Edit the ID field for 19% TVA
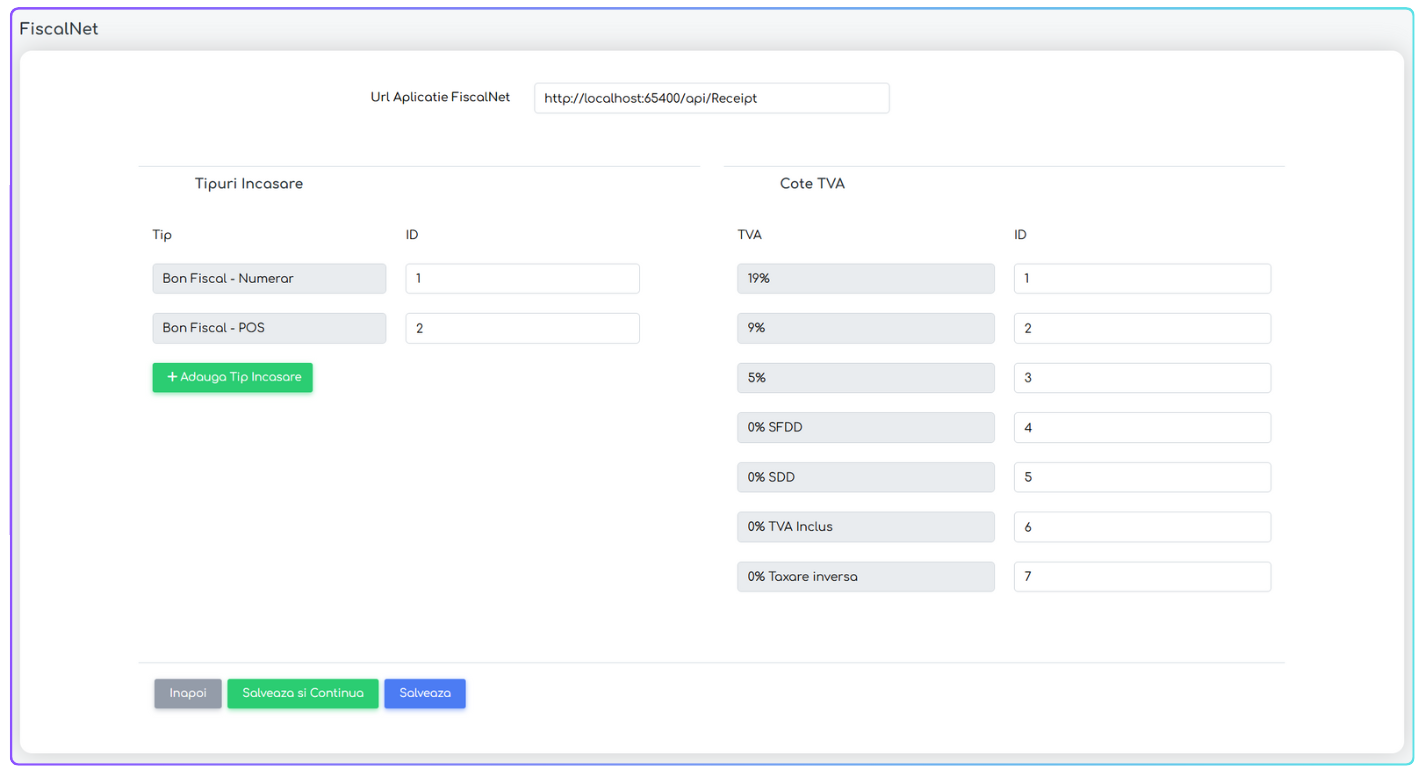The image size is (1422, 774). coord(1142,278)
